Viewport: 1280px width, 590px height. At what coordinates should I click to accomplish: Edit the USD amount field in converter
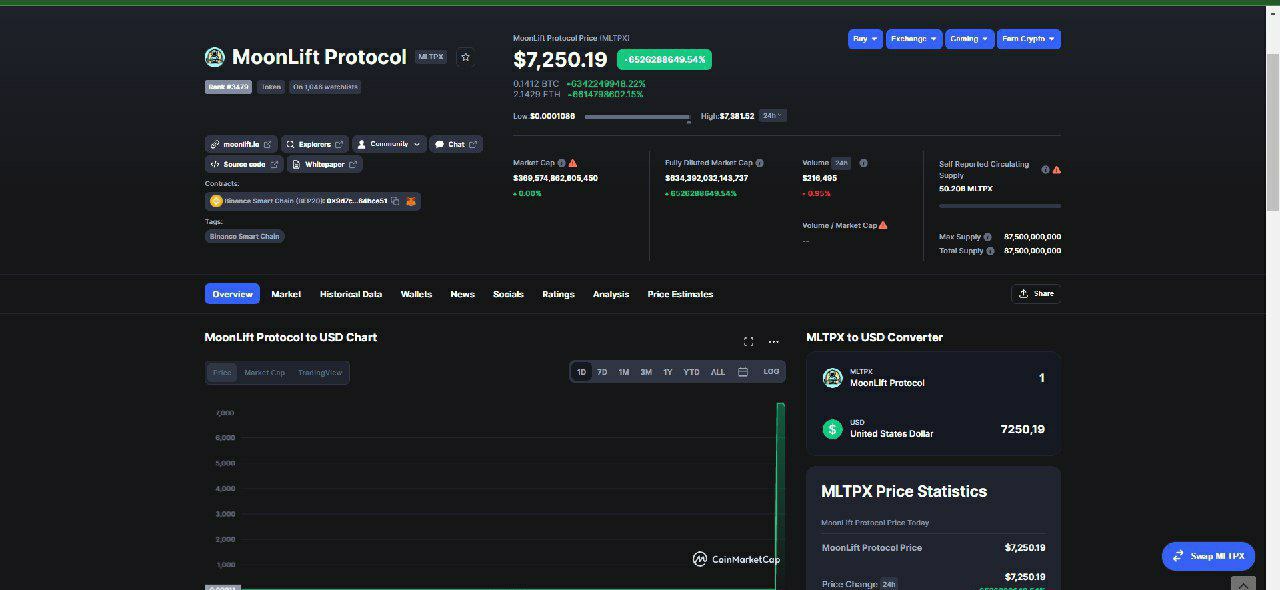point(1023,429)
